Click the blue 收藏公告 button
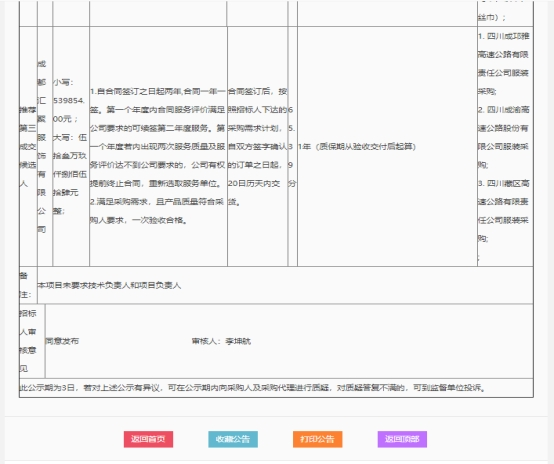Screen dimensions: 554x464 point(233,439)
